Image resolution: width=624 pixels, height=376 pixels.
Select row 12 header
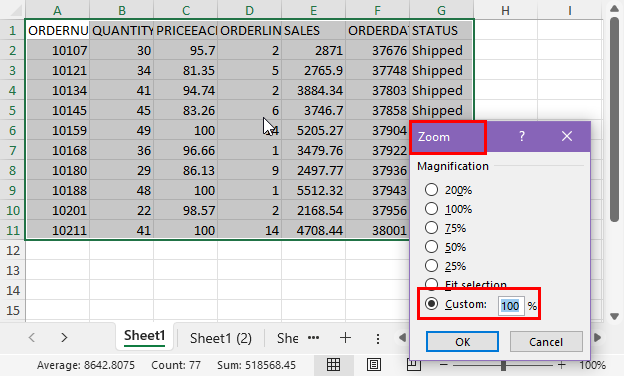point(13,250)
